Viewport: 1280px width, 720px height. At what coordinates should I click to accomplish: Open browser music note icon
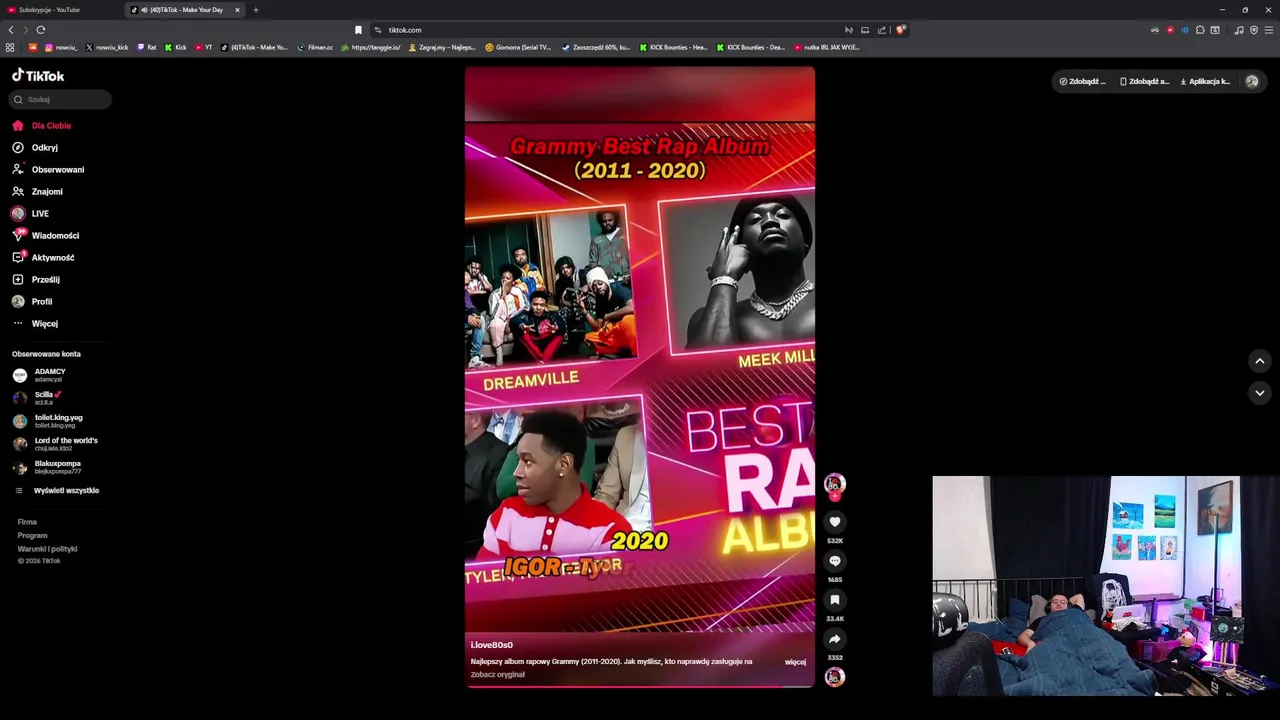click(x=1239, y=30)
